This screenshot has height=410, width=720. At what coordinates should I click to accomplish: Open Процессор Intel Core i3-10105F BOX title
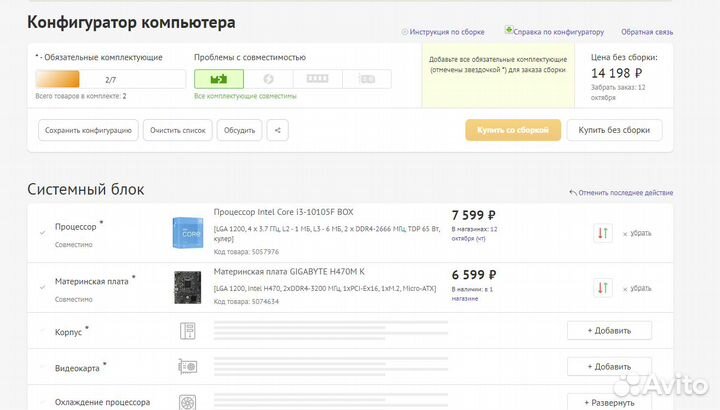pos(283,212)
